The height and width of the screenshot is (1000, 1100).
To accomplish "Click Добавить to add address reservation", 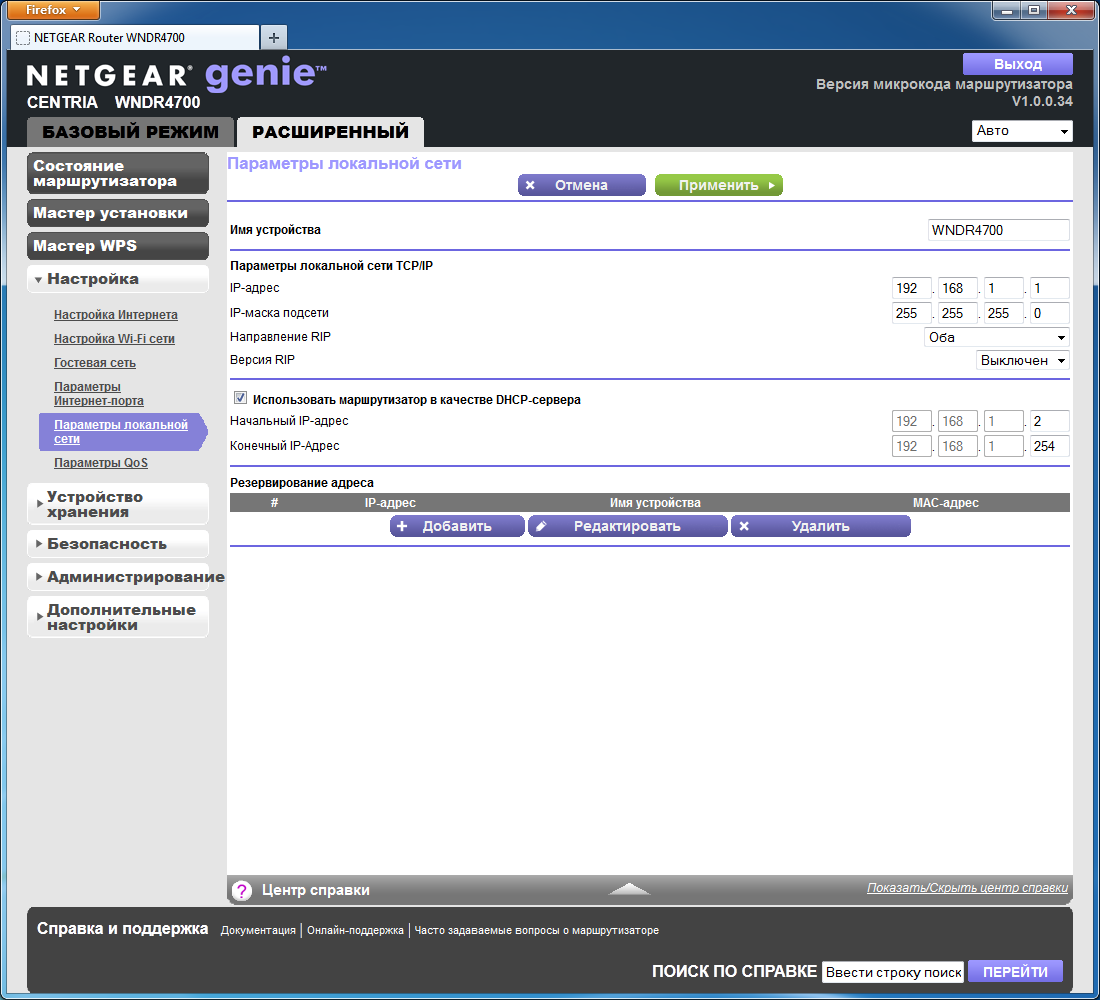I will (x=457, y=526).
